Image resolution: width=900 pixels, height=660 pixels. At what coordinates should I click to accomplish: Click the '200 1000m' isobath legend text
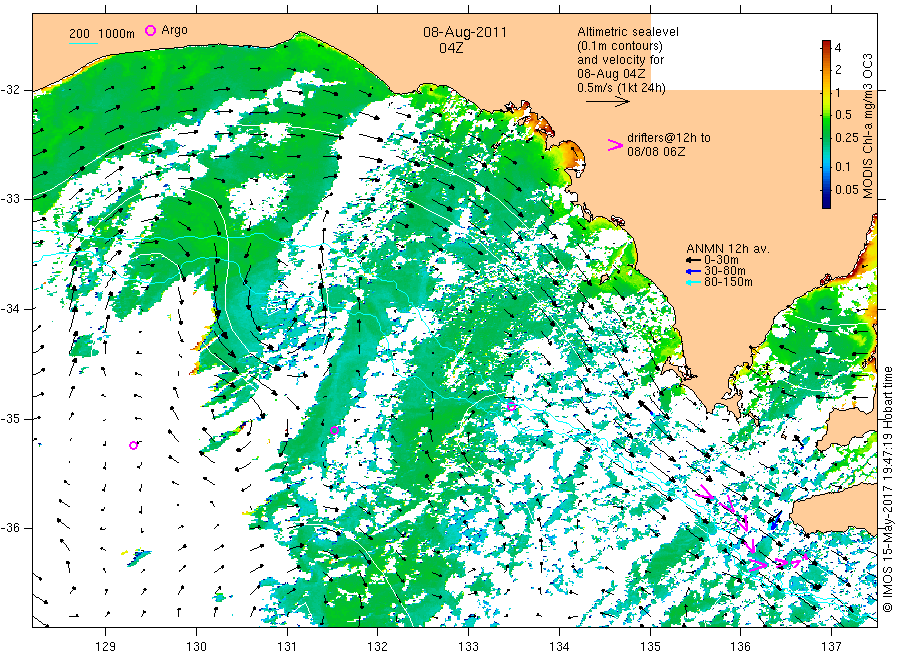102,34
